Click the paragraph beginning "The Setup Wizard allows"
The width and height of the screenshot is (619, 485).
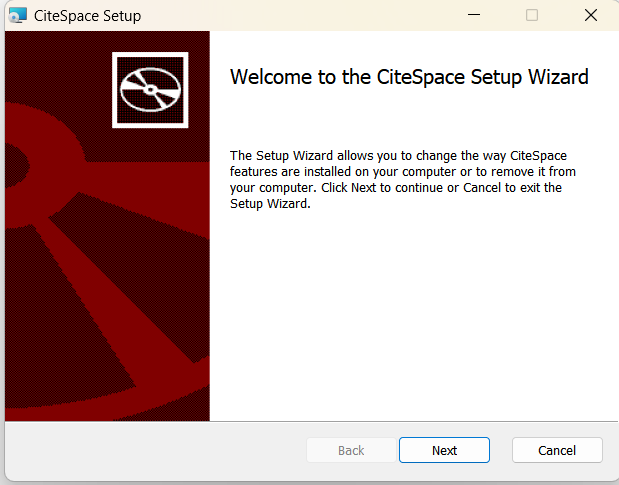(x=403, y=180)
